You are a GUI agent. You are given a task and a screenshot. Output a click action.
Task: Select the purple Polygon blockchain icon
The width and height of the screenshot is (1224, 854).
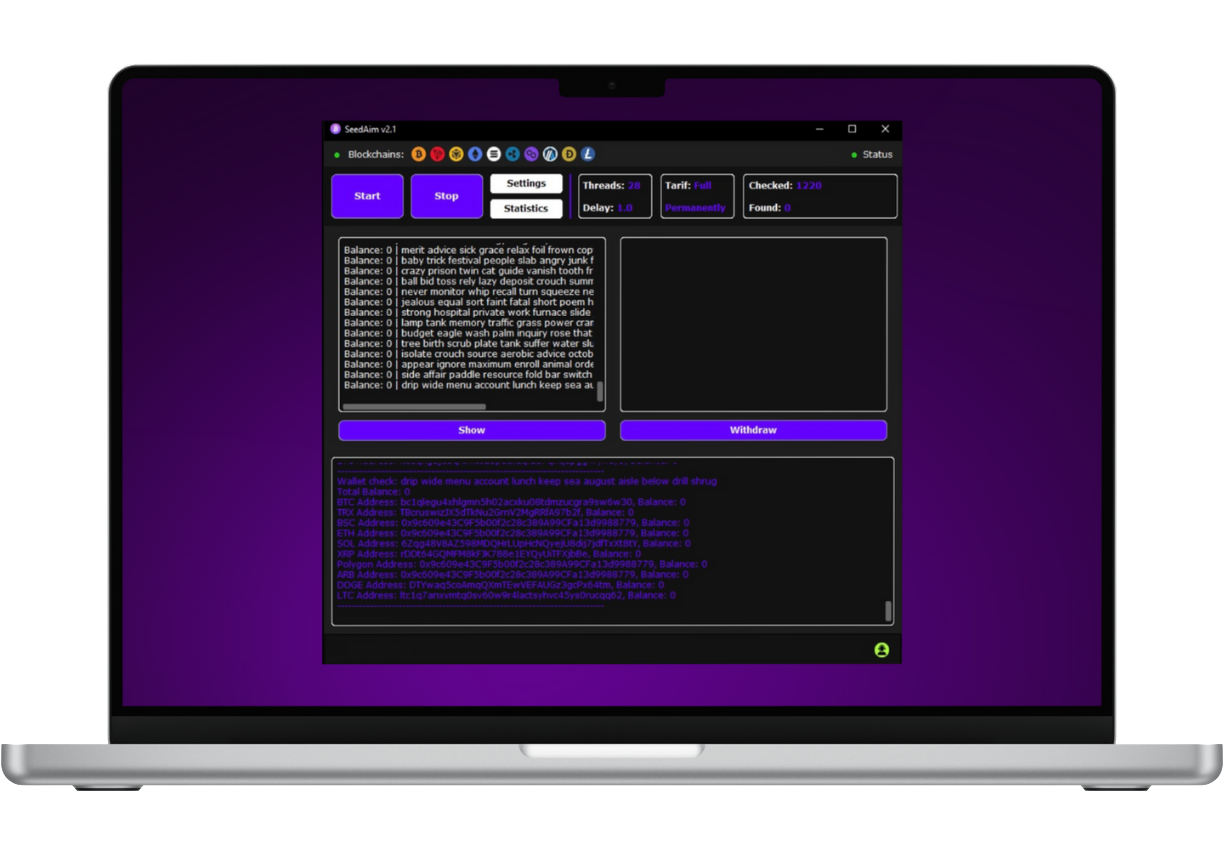[x=532, y=154]
